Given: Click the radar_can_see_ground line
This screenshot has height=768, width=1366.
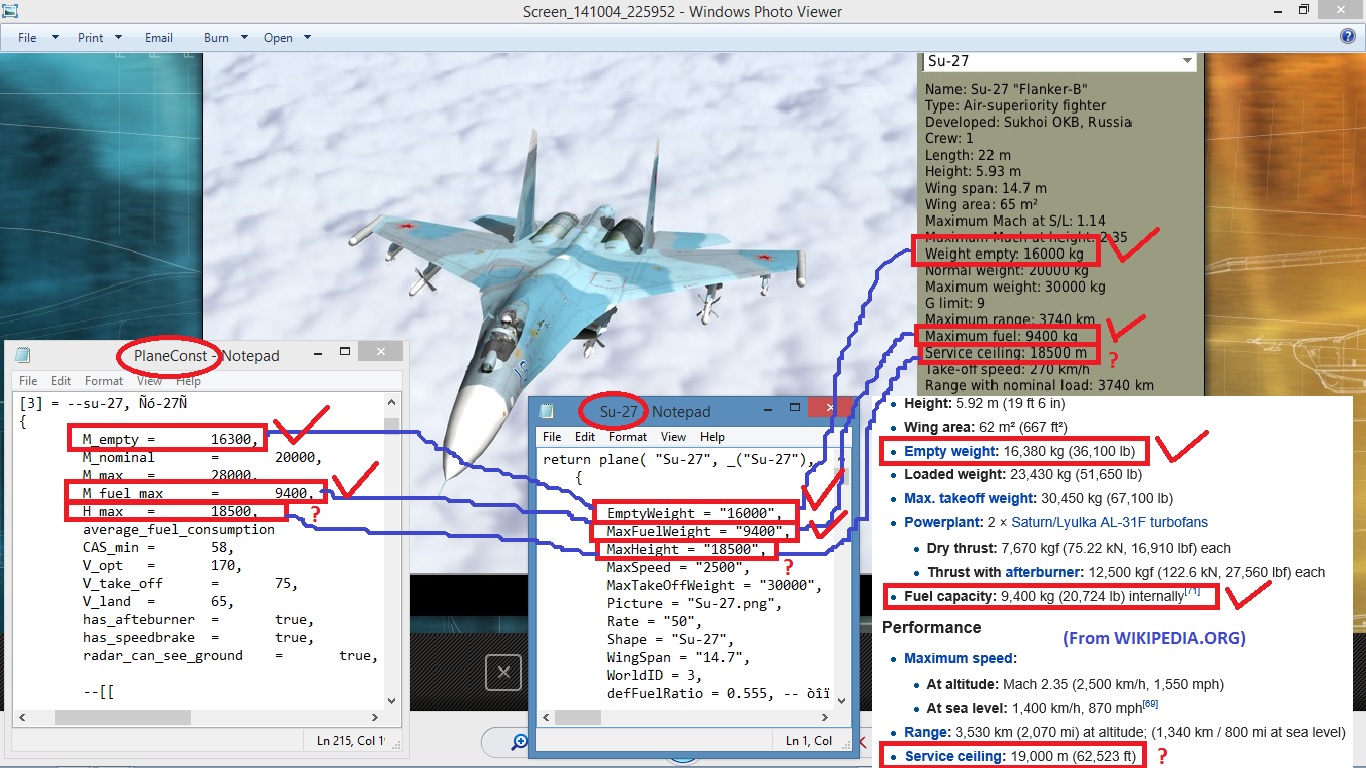Looking at the screenshot, I should click(x=230, y=655).
